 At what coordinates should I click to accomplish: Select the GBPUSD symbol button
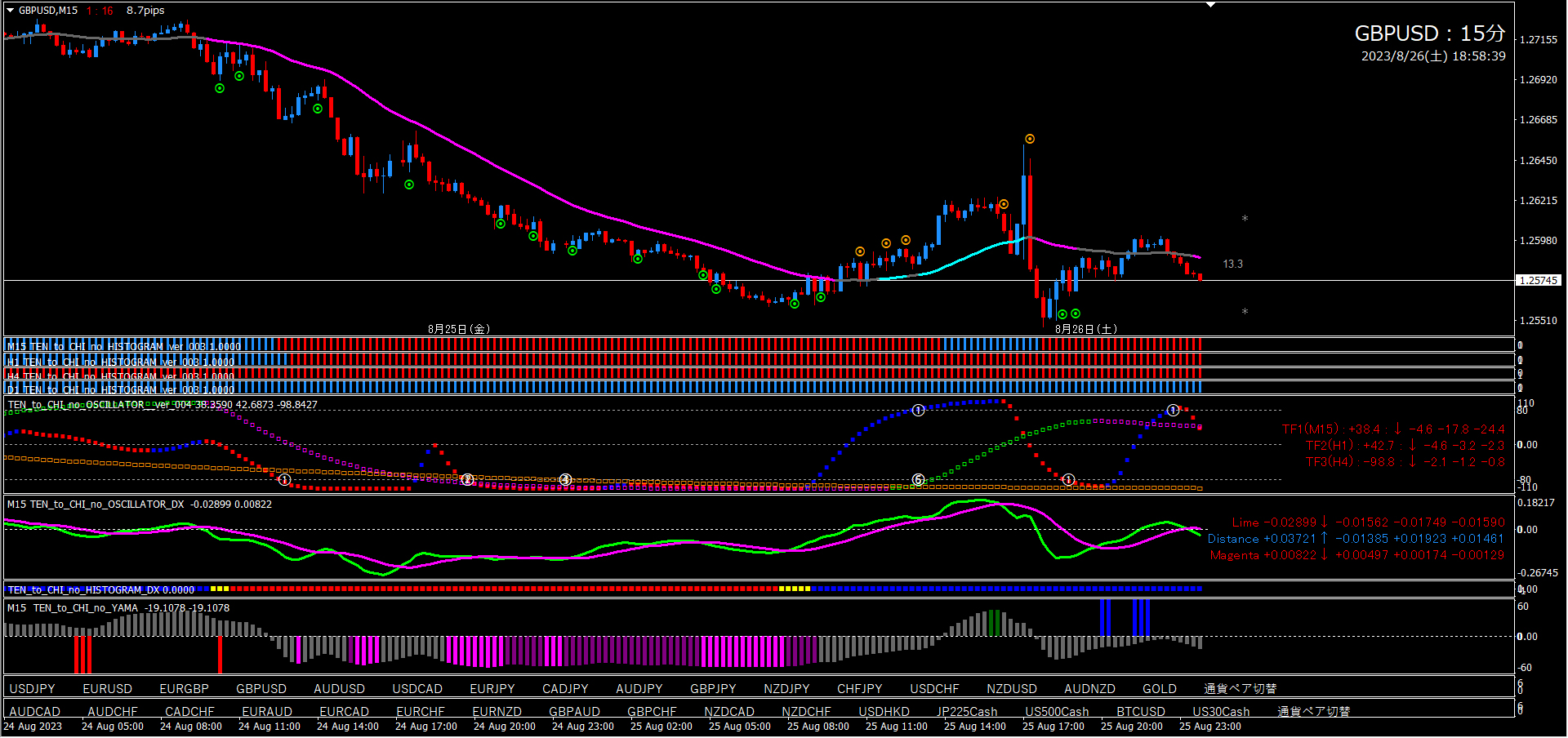point(261,689)
